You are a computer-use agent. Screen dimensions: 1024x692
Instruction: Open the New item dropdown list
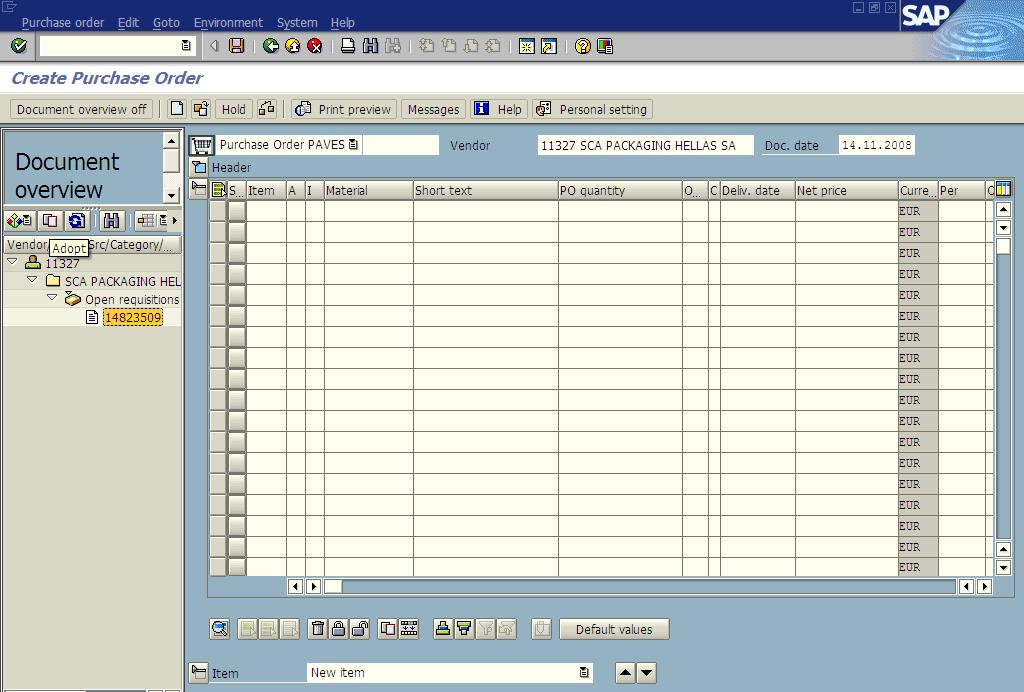point(584,672)
